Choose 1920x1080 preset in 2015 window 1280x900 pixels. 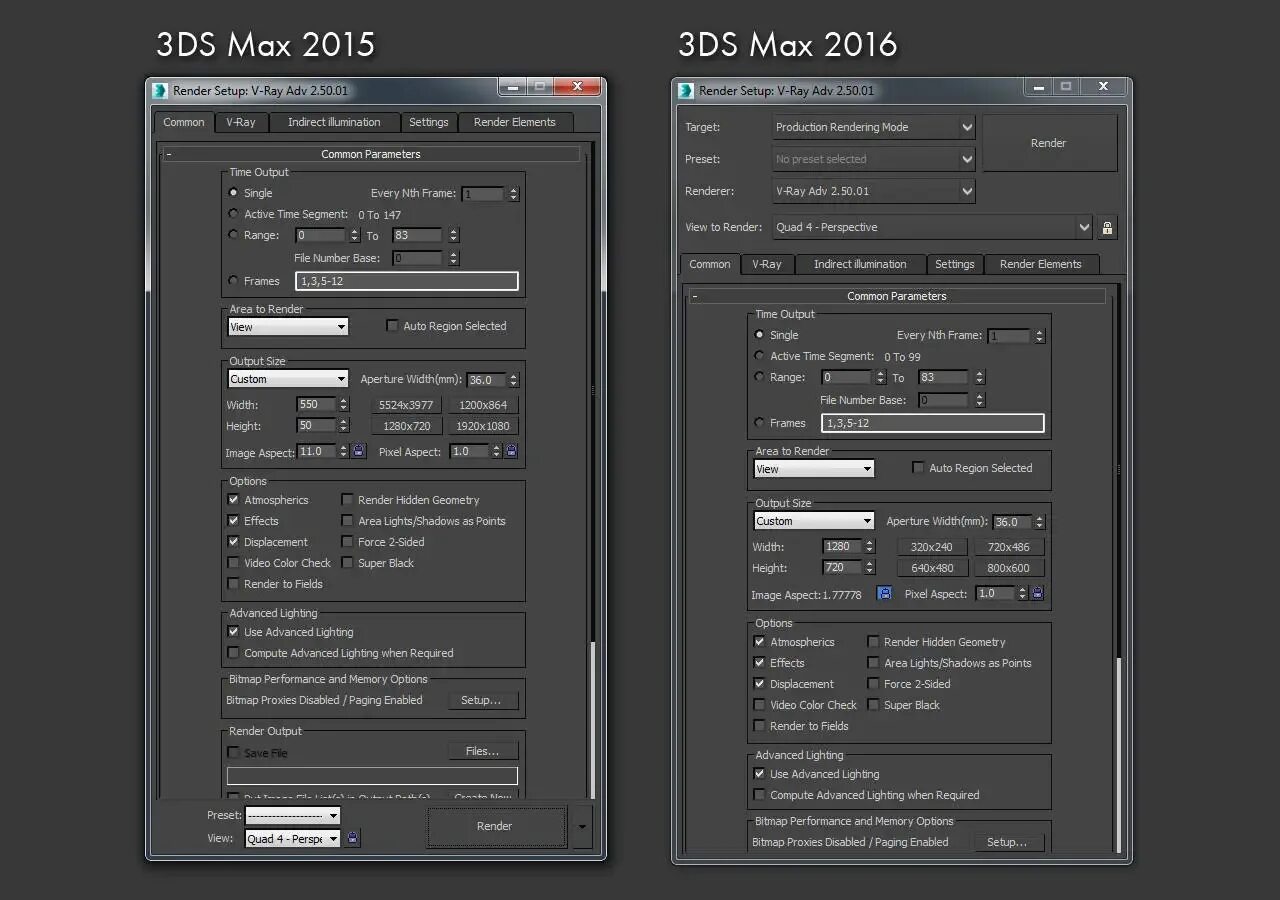click(x=483, y=426)
